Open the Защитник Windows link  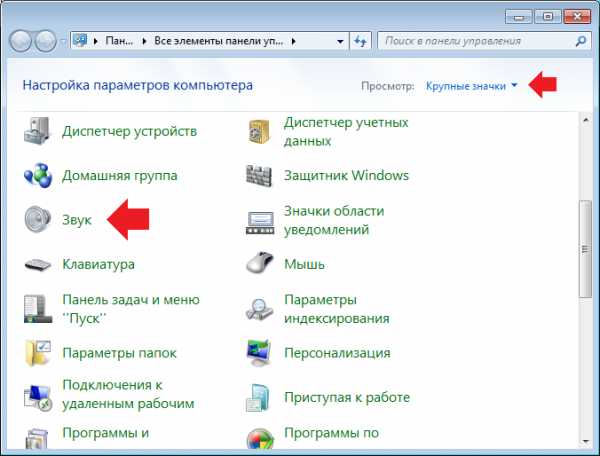click(346, 176)
